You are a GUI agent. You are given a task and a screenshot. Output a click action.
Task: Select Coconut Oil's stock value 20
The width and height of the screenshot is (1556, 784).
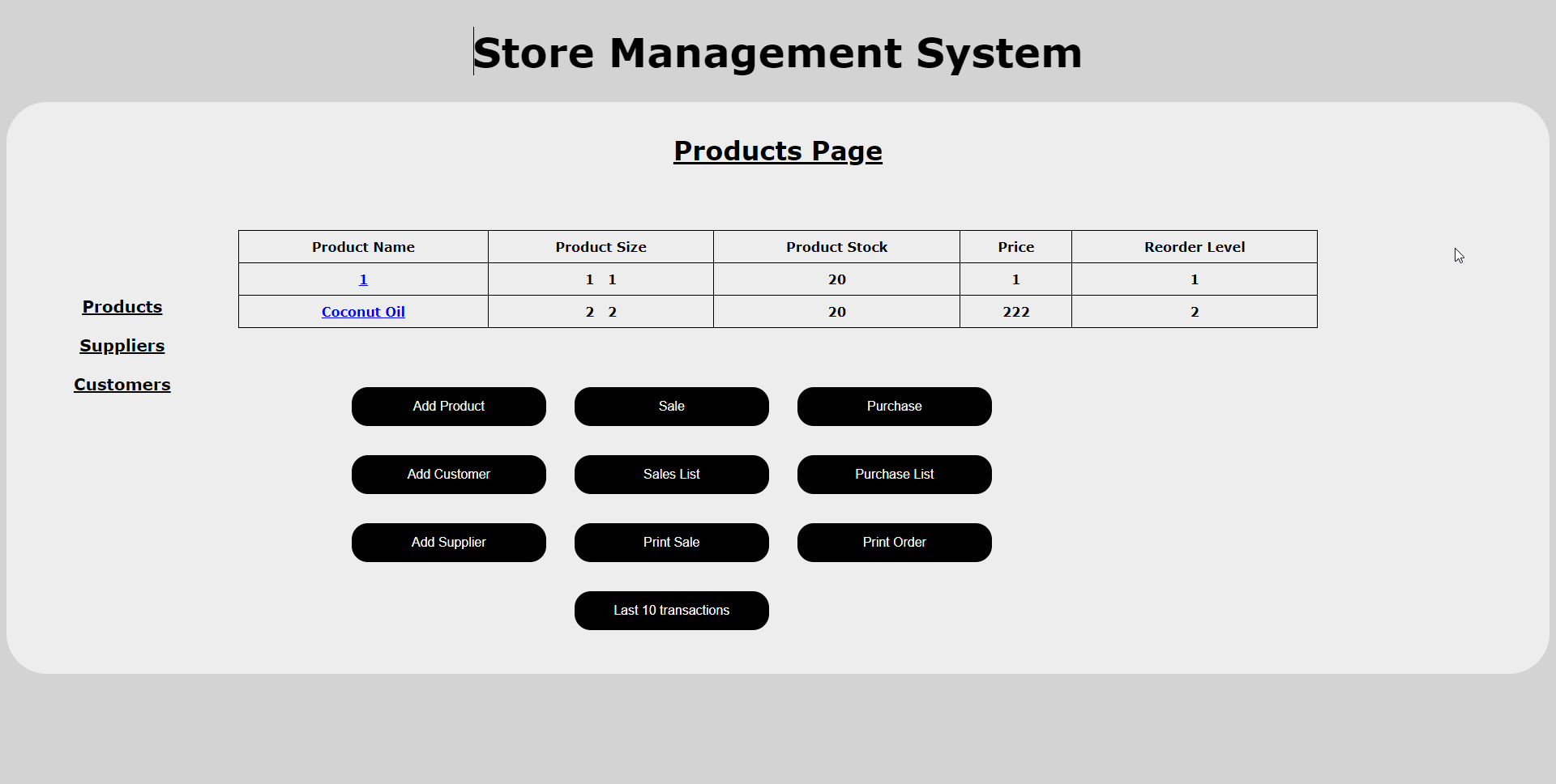coord(837,312)
